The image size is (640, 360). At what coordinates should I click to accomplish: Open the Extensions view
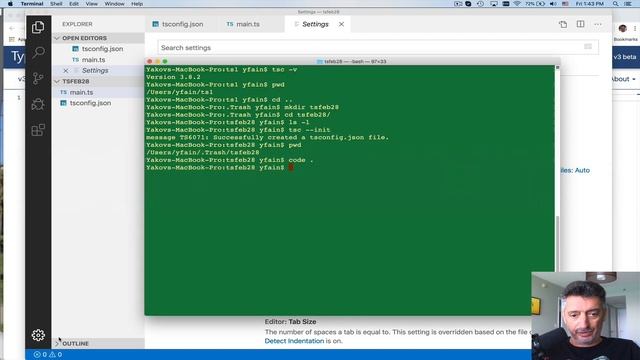(x=38, y=130)
